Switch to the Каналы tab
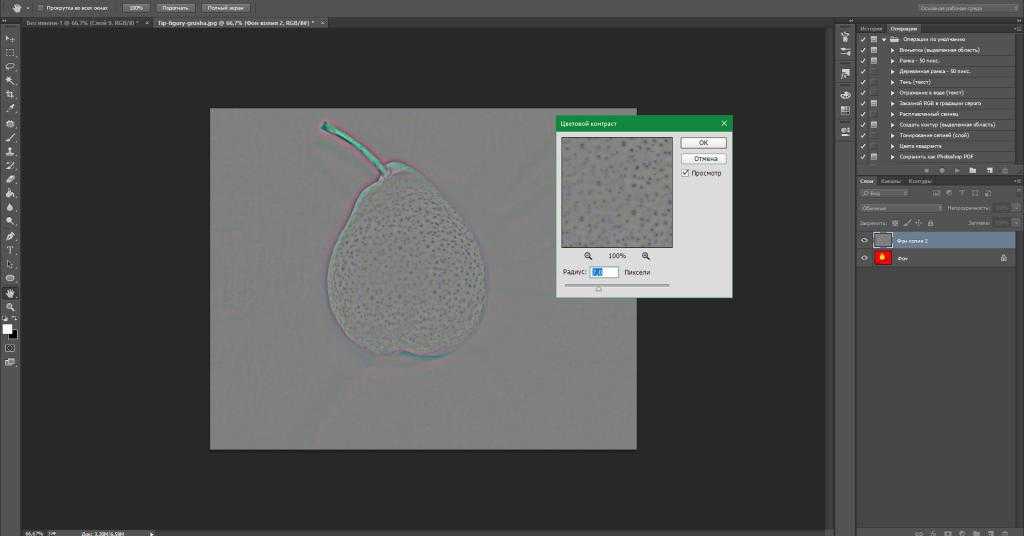1024x536 pixels. point(890,181)
